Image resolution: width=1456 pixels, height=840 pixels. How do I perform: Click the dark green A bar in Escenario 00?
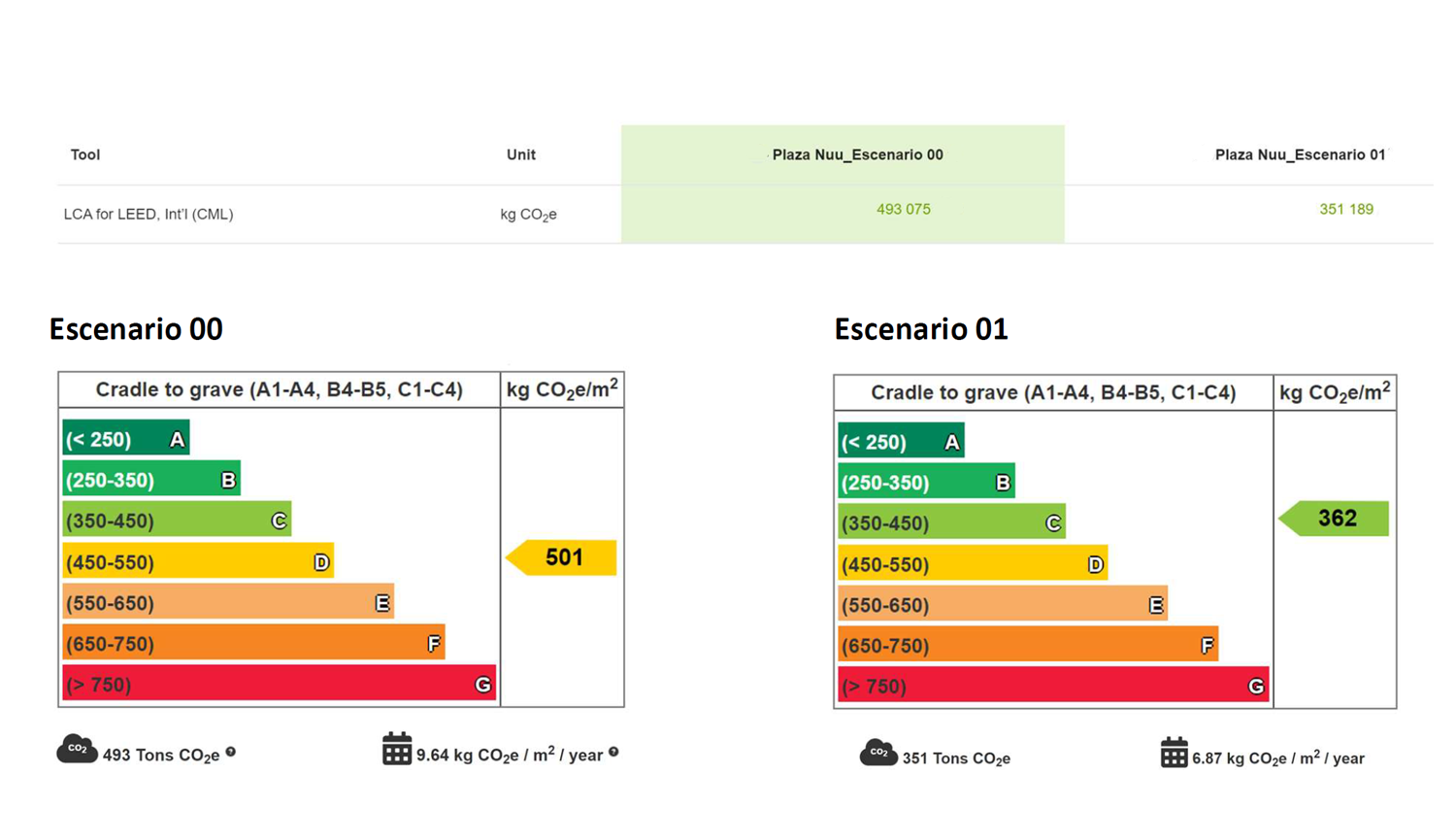point(125,439)
